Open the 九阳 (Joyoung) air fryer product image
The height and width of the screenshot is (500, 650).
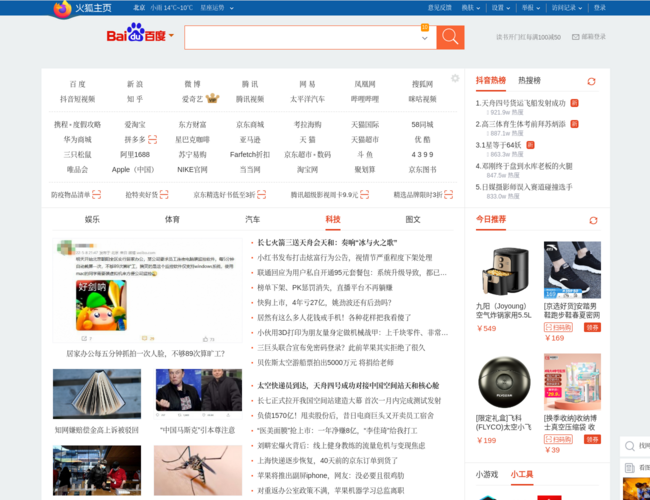[x=504, y=270]
